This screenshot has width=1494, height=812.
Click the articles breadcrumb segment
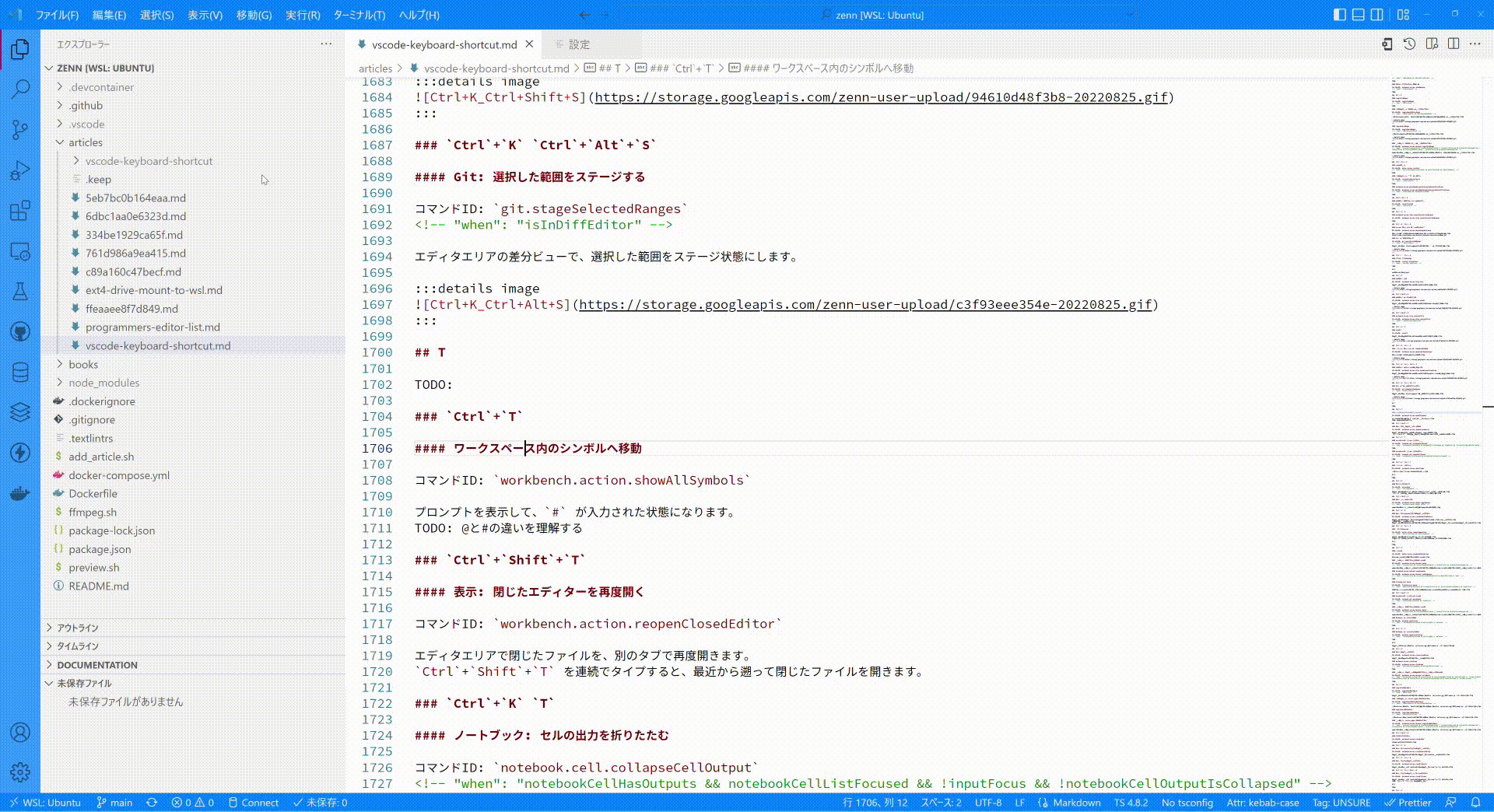(x=375, y=68)
